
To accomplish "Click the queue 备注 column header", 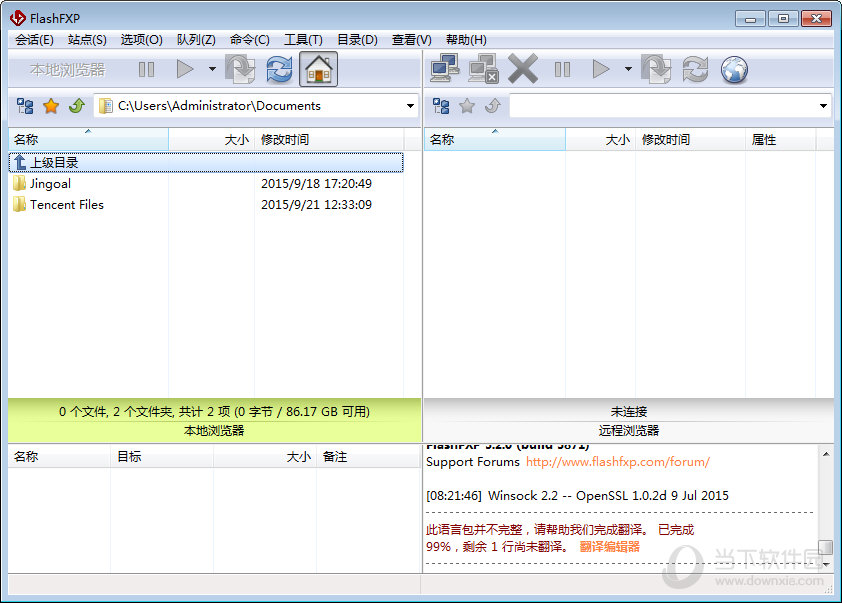I will coord(368,456).
